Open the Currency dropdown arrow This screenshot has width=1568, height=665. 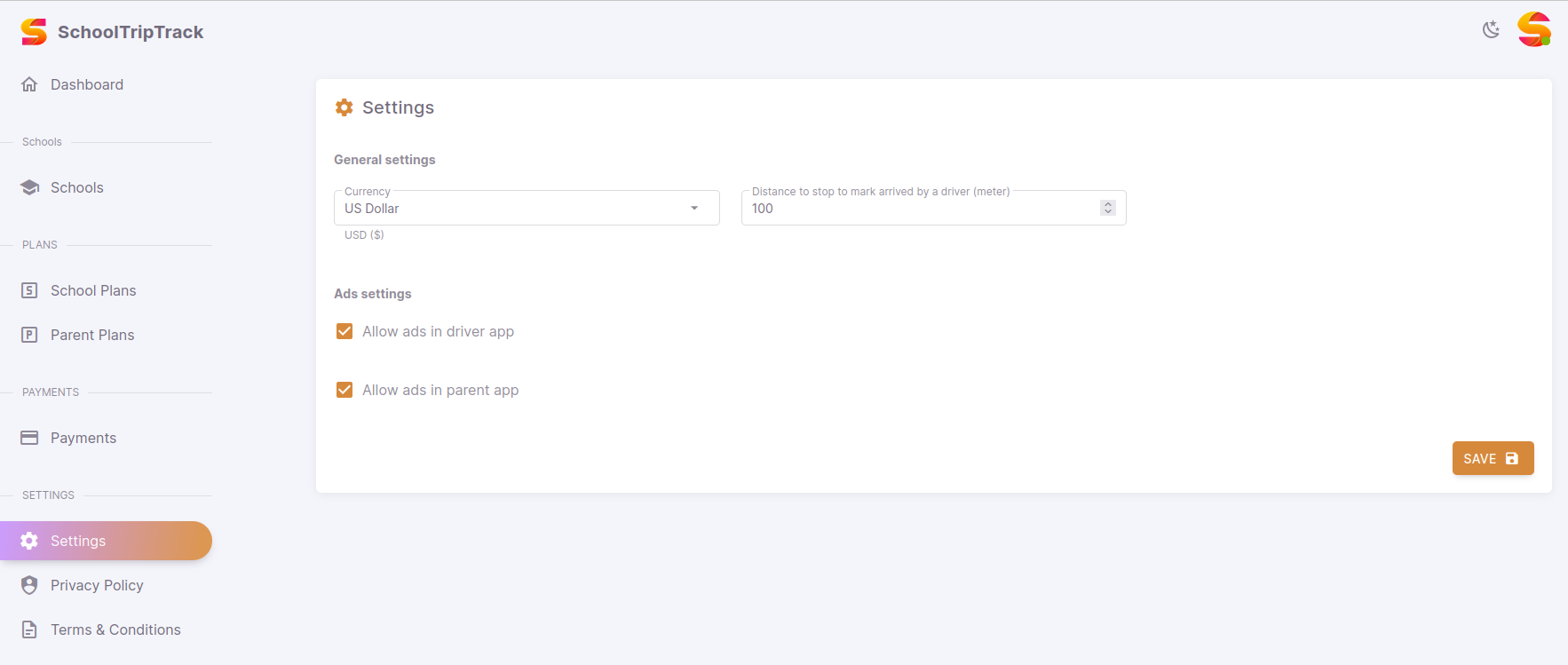694,208
